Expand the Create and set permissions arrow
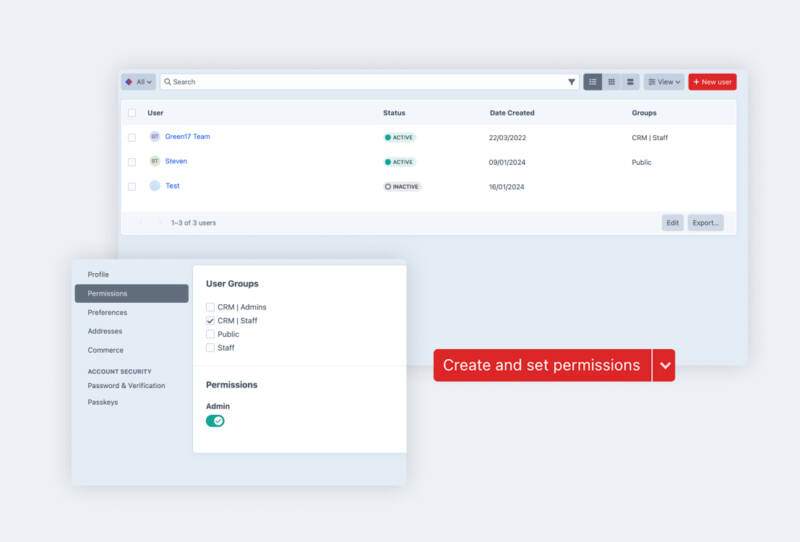800x542 pixels. (x=664, y=366)
